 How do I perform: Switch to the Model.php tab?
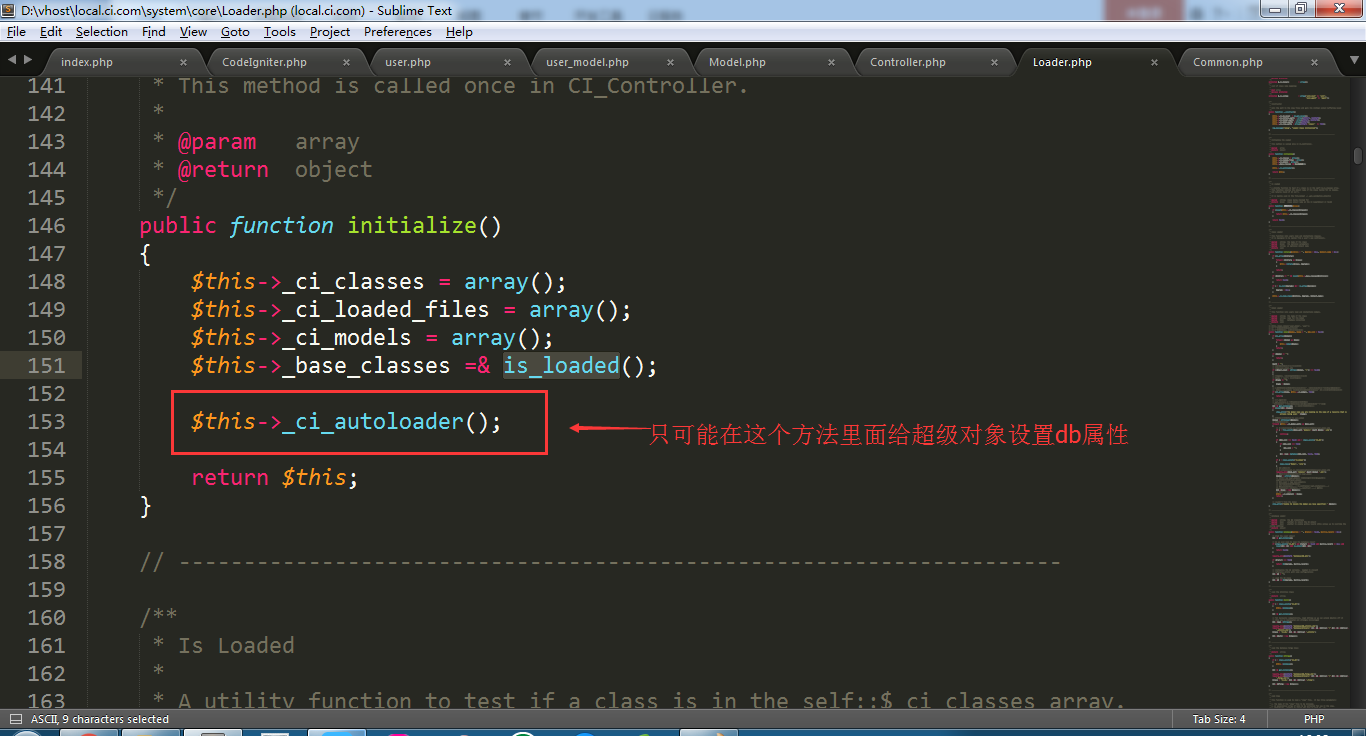(x=737, y=62)
